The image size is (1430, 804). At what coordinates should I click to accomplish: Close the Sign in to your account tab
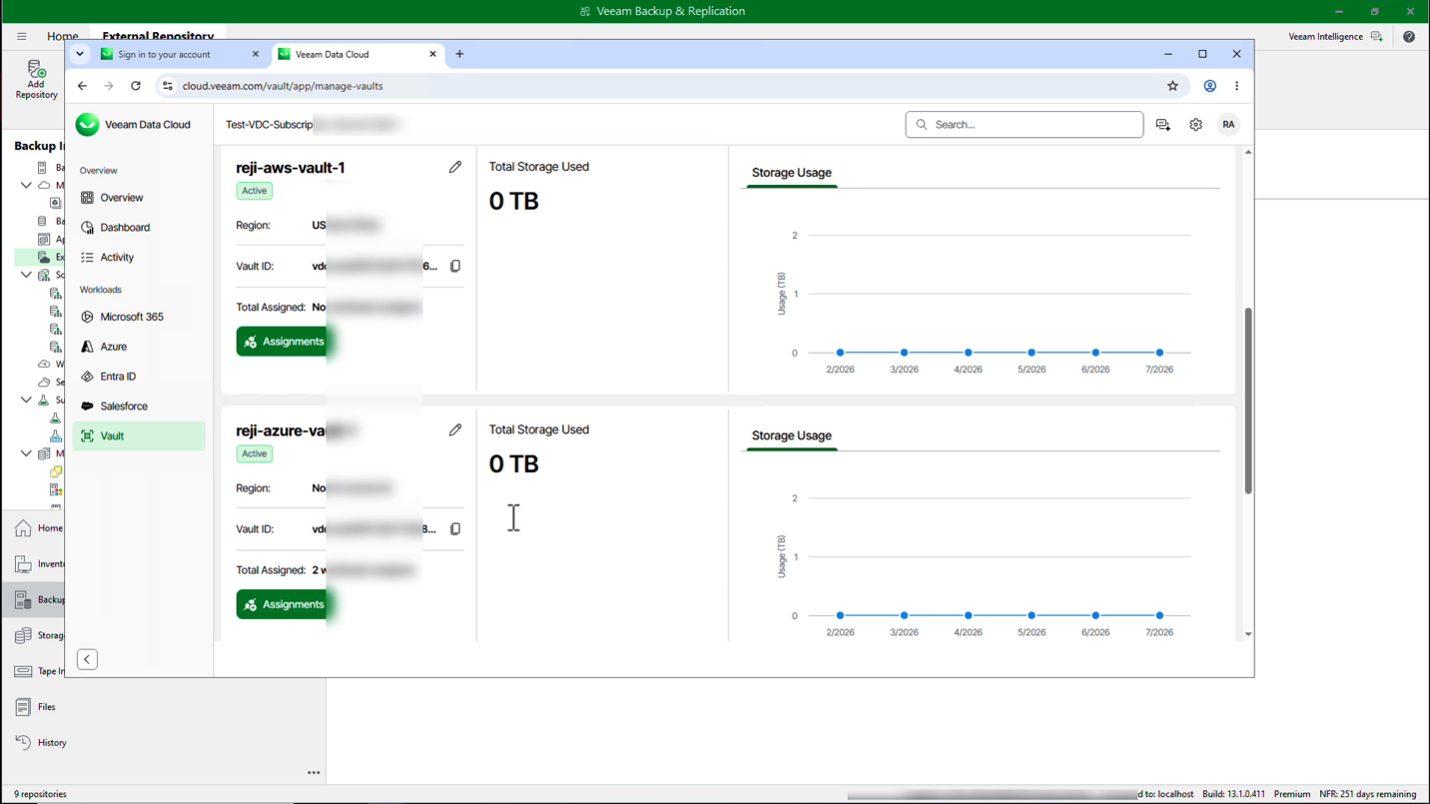(256, 54)
